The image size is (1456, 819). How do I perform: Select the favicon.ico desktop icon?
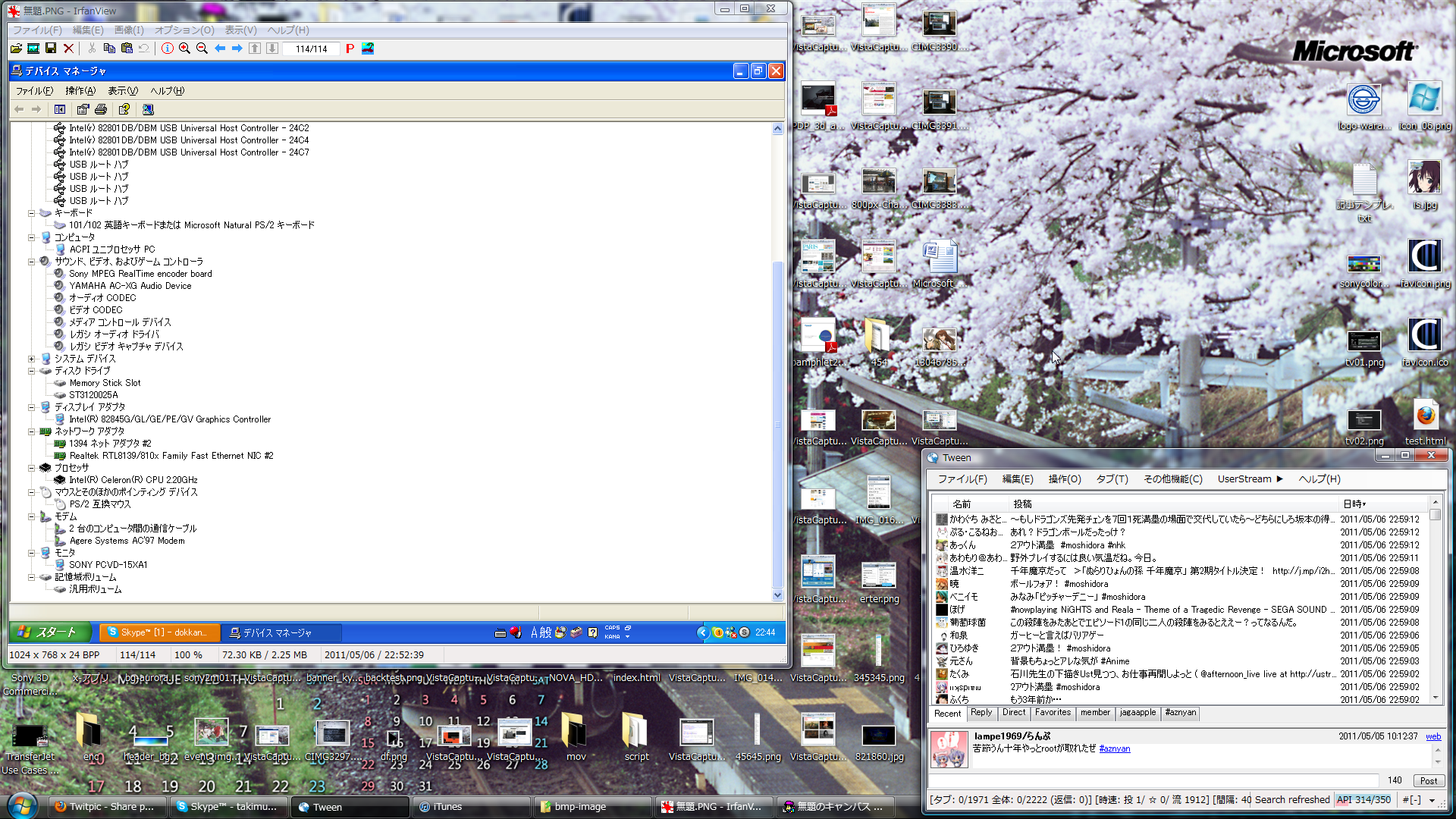1425,343
